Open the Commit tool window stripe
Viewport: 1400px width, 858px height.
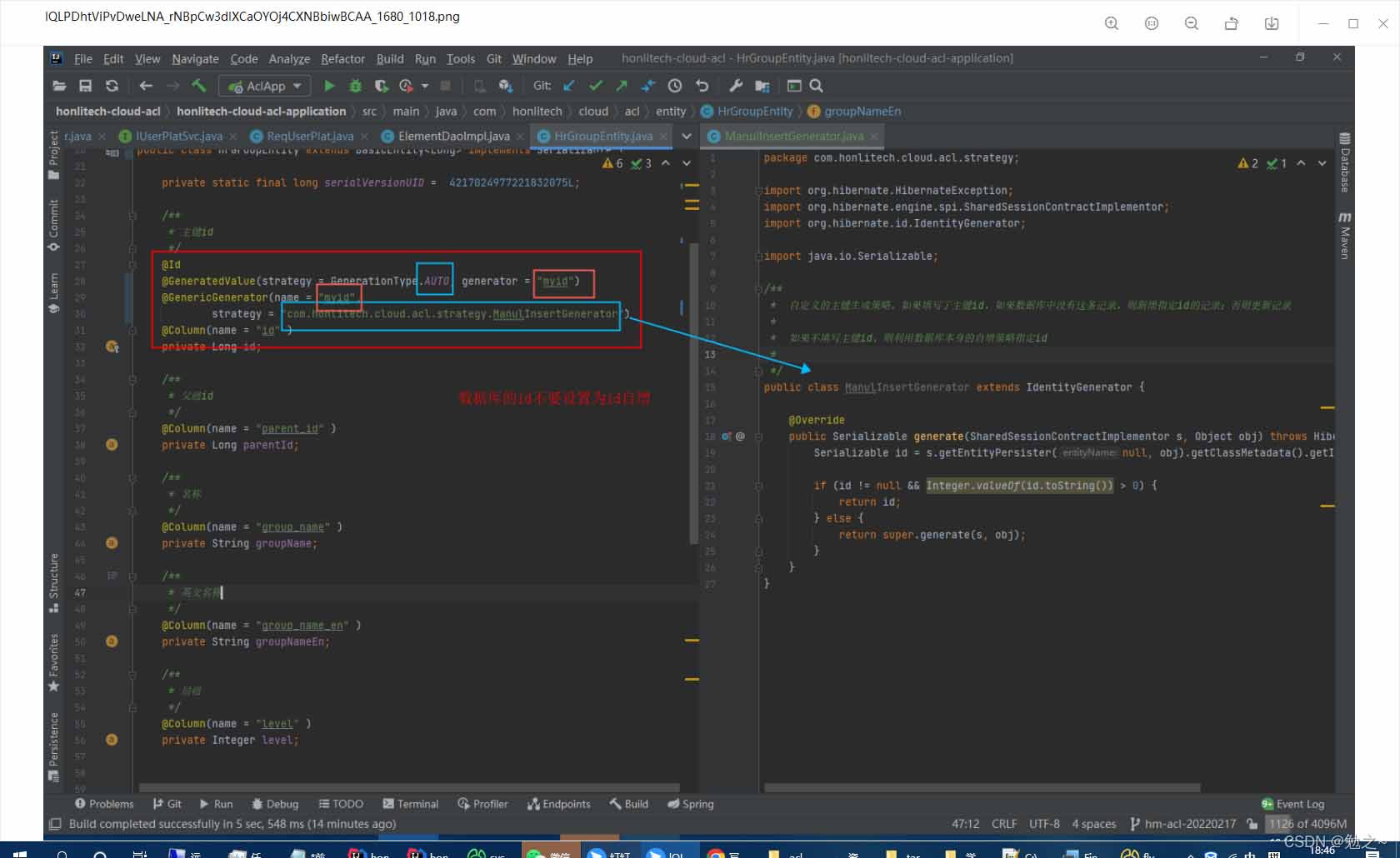pyautogui.click(x=54, y=225)
